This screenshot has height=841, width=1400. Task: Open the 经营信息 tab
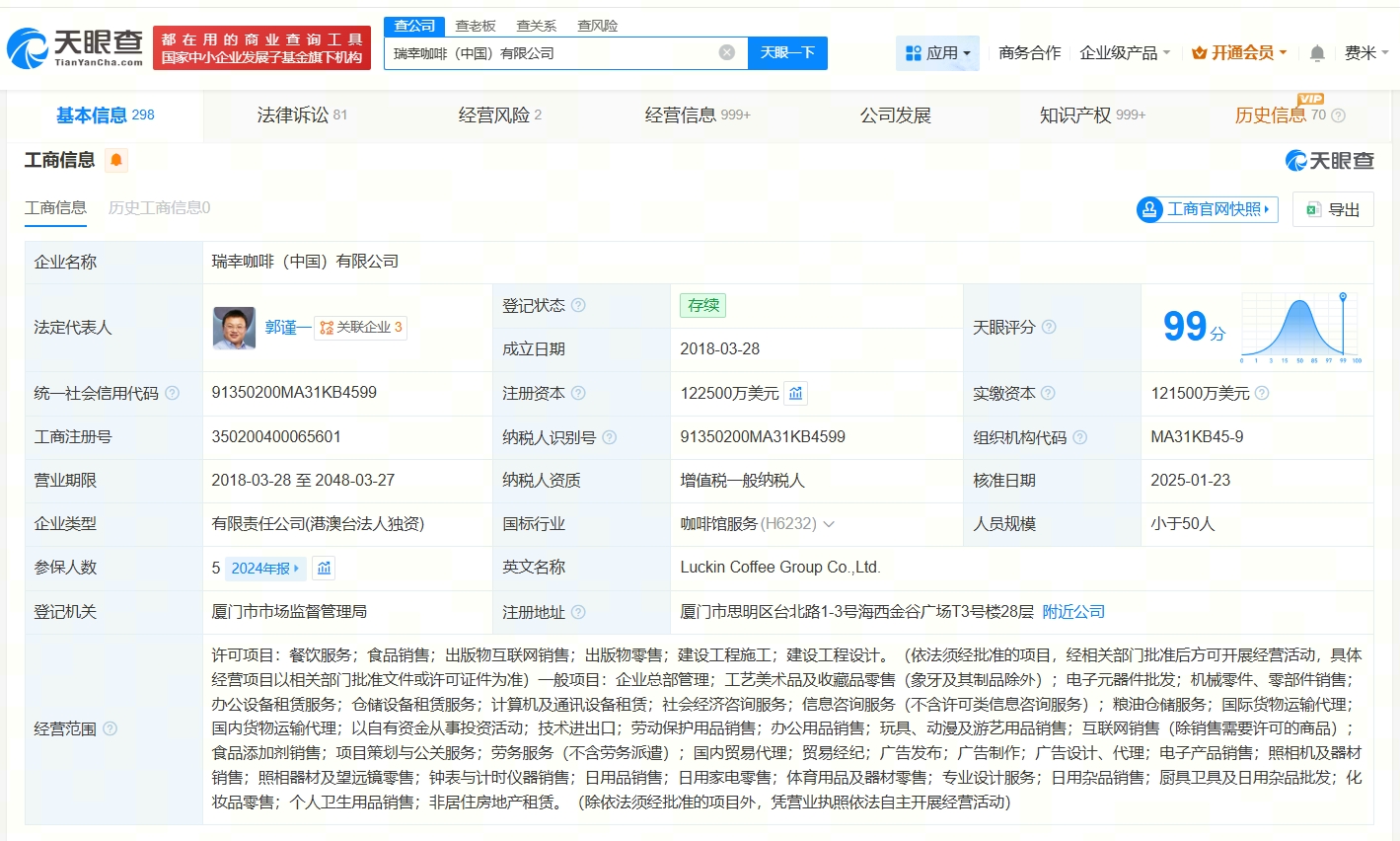698,115
